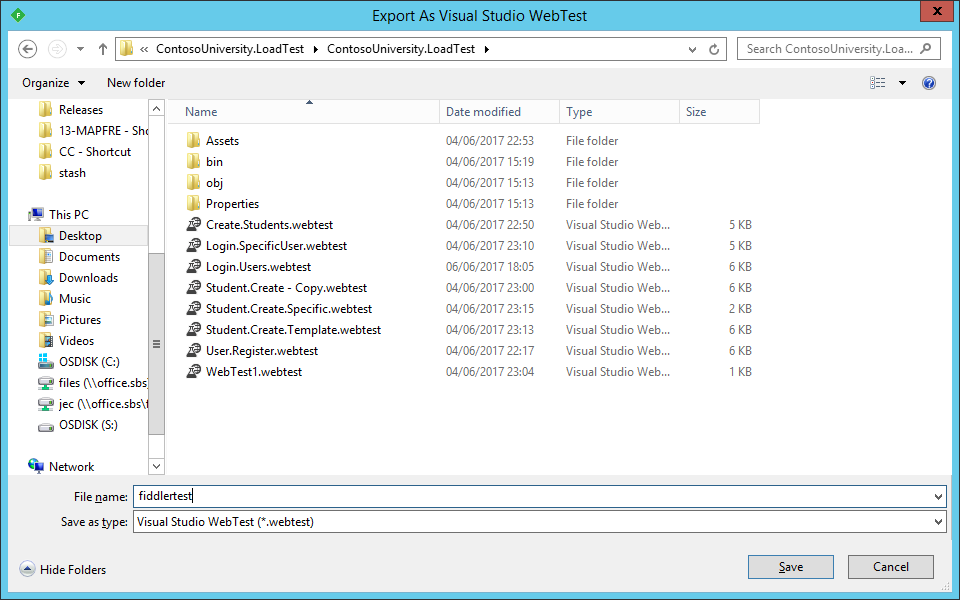
Task: Select the obj folder icon
Action: pyautogui.click(x=193, y=182)
